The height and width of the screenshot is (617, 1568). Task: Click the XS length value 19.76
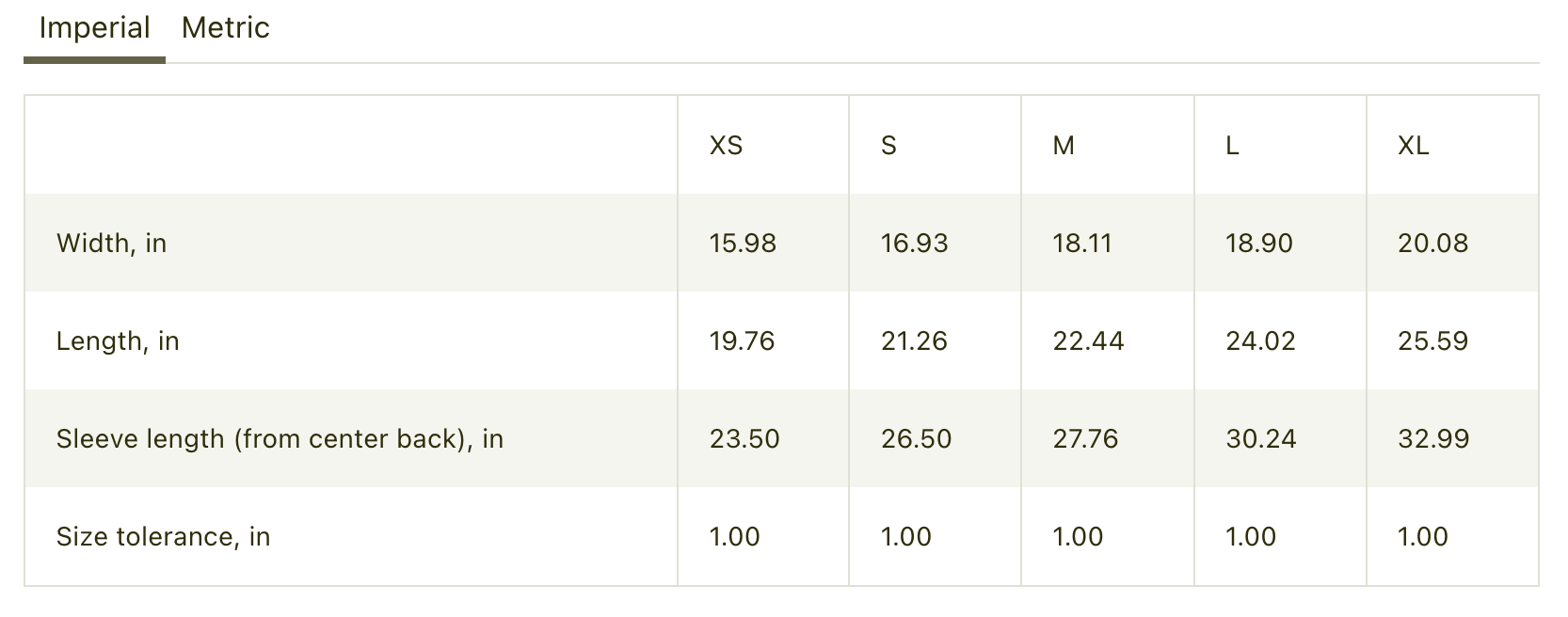(x=742, y=341)
